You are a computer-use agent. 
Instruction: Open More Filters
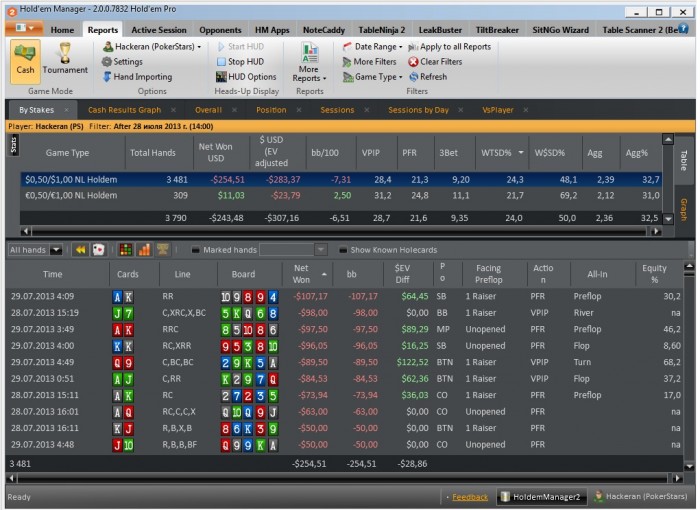click(369, 62)
